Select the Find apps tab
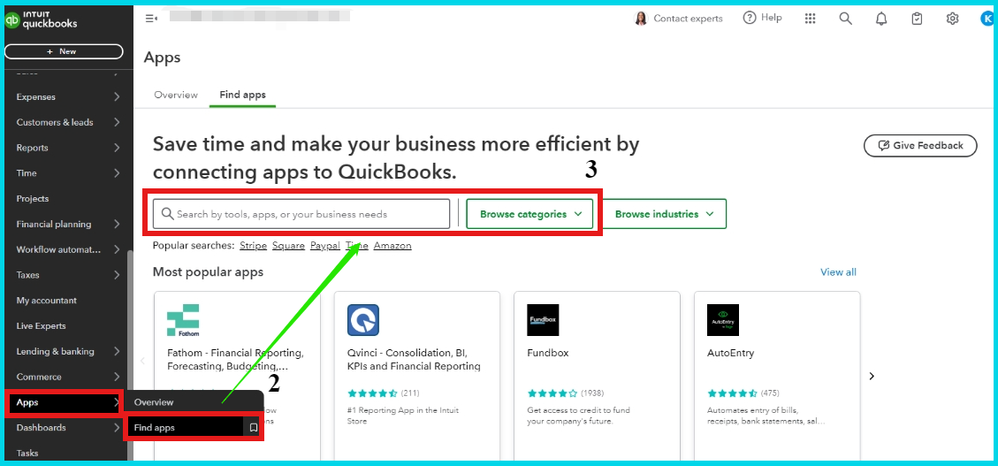Screen dimensions: 998x466 tap(242, 95)
